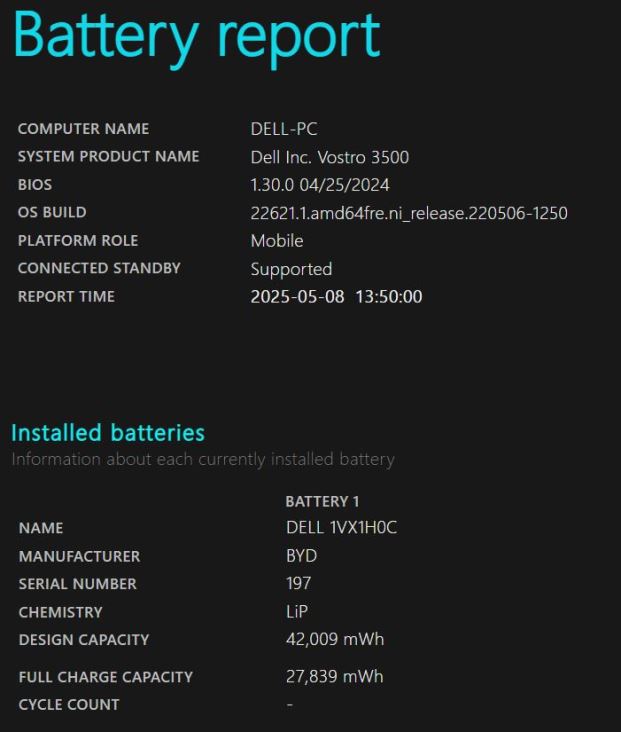Click the LiP chemistry value

[x=297, y=612]
